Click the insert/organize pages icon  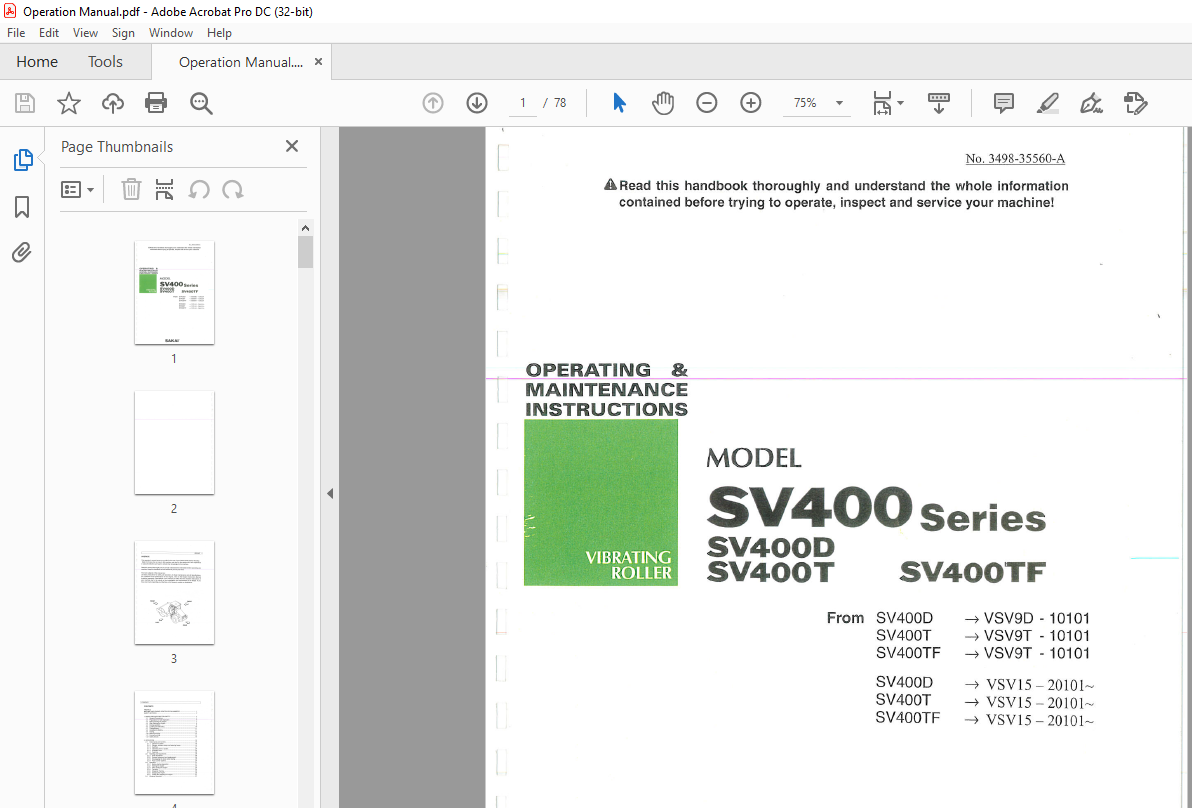tap(164, 189)
